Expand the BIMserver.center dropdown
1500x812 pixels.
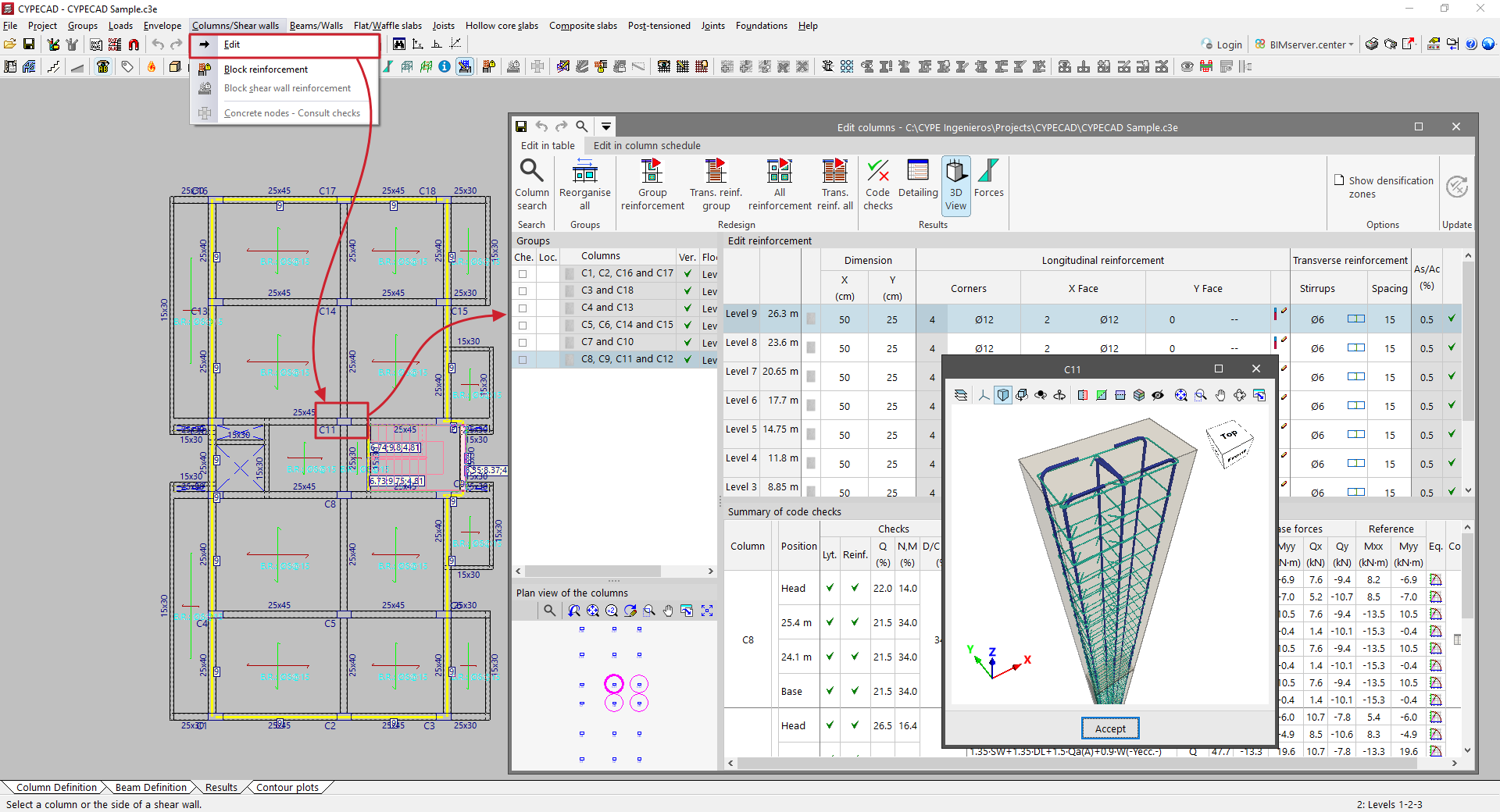click(x=1351, y=45)
